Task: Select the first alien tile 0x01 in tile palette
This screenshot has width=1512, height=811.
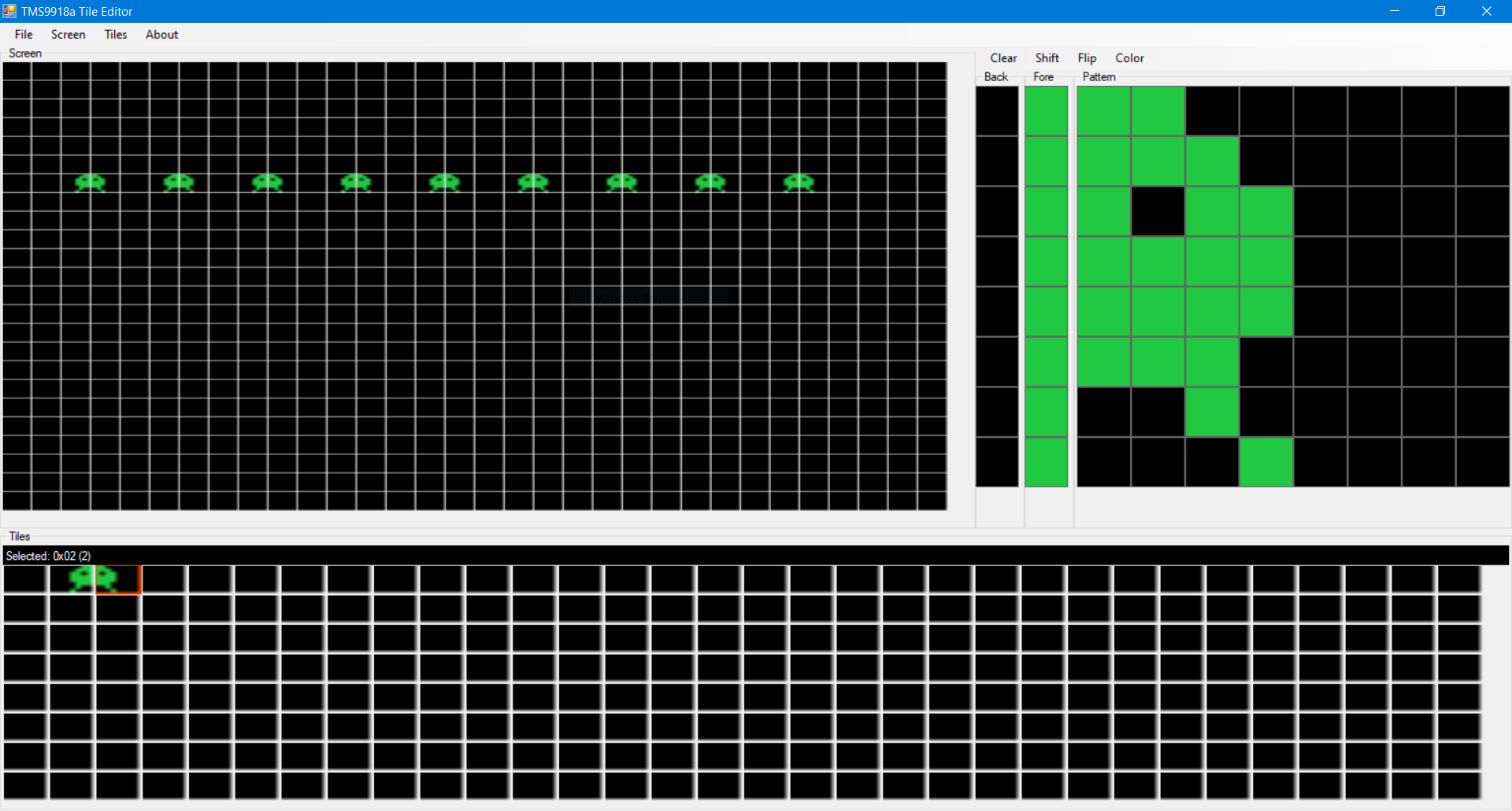Action: (x=72, y=580)
